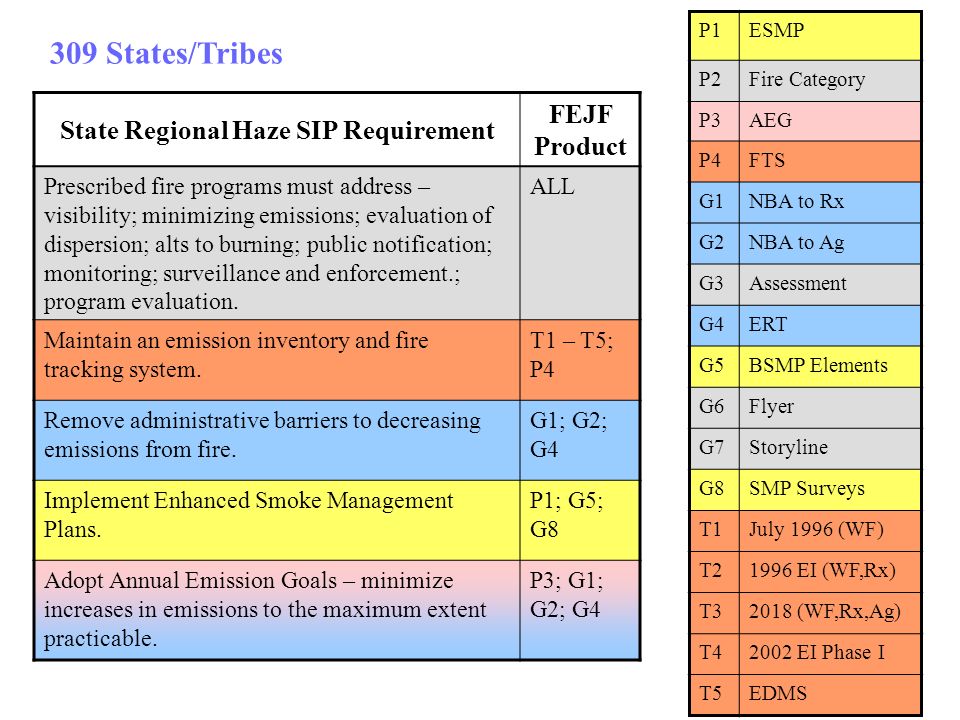Select the 'NBA to Ag' legend entry
960x720 pixels.
point(830,244)
